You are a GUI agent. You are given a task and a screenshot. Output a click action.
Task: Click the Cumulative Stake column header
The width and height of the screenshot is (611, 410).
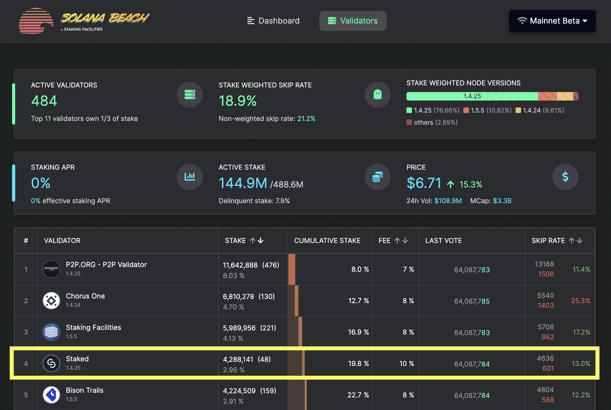[327, 241]
